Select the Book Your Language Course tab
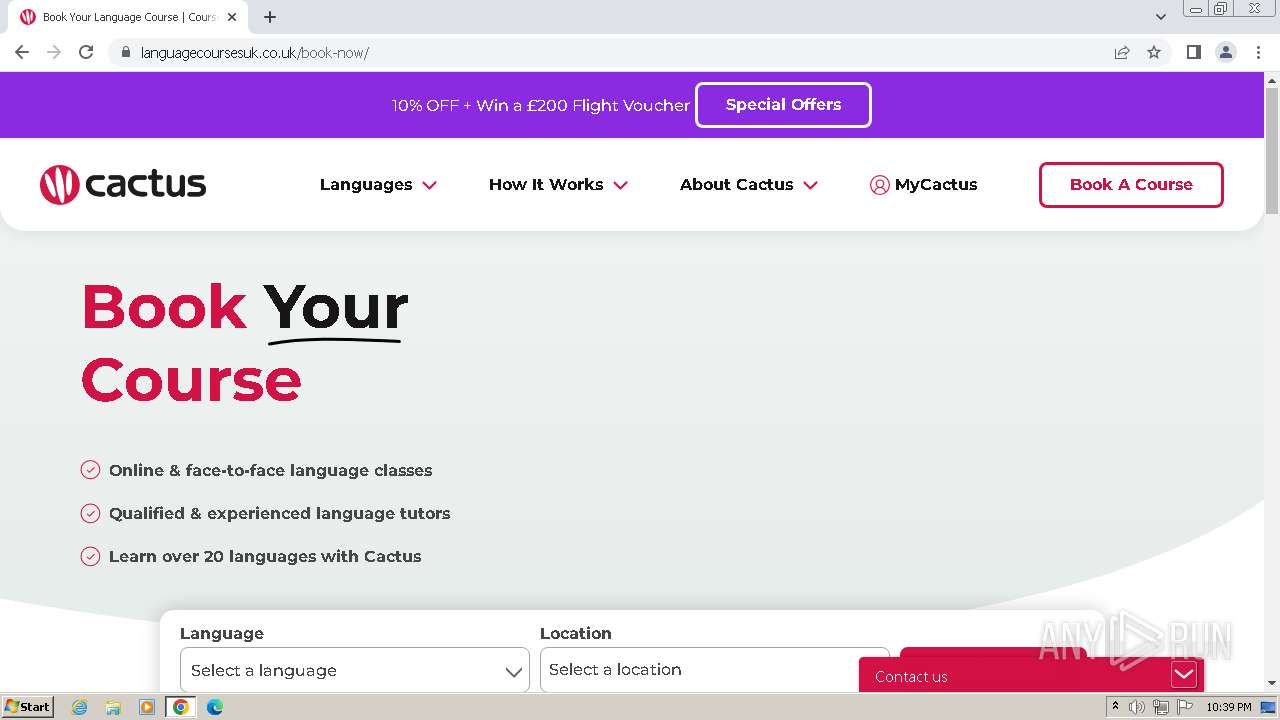Viewport: 1280px width, 720px height. click(x=128, y=17)
